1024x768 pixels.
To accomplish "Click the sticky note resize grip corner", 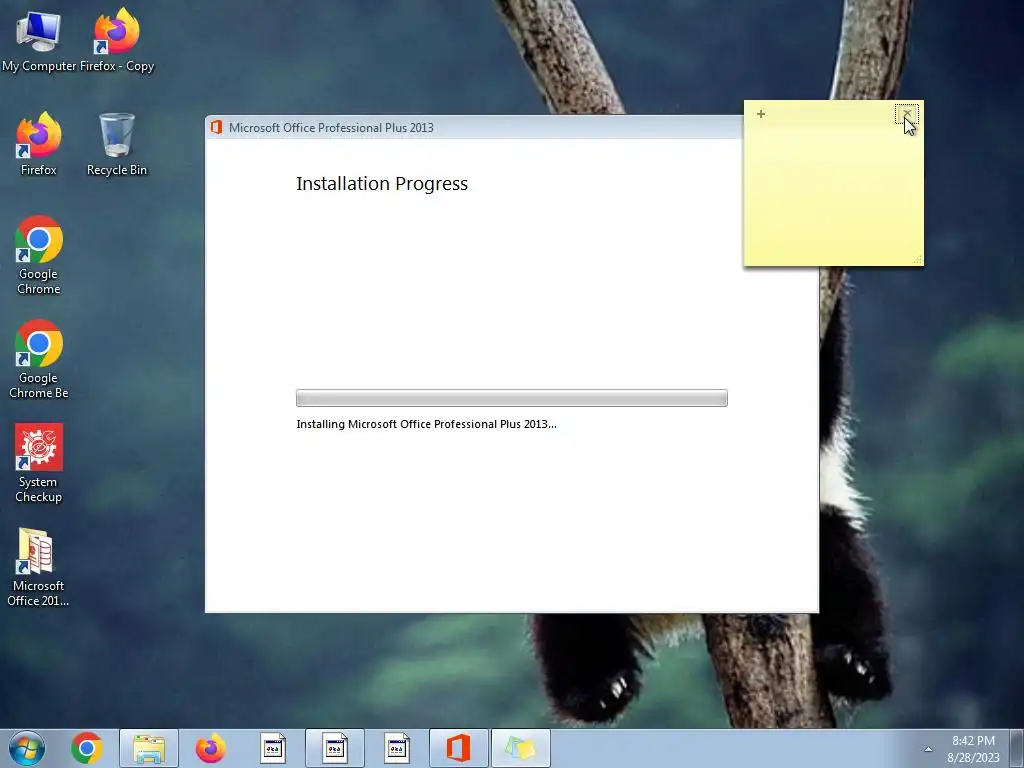I will coord(918,260).
